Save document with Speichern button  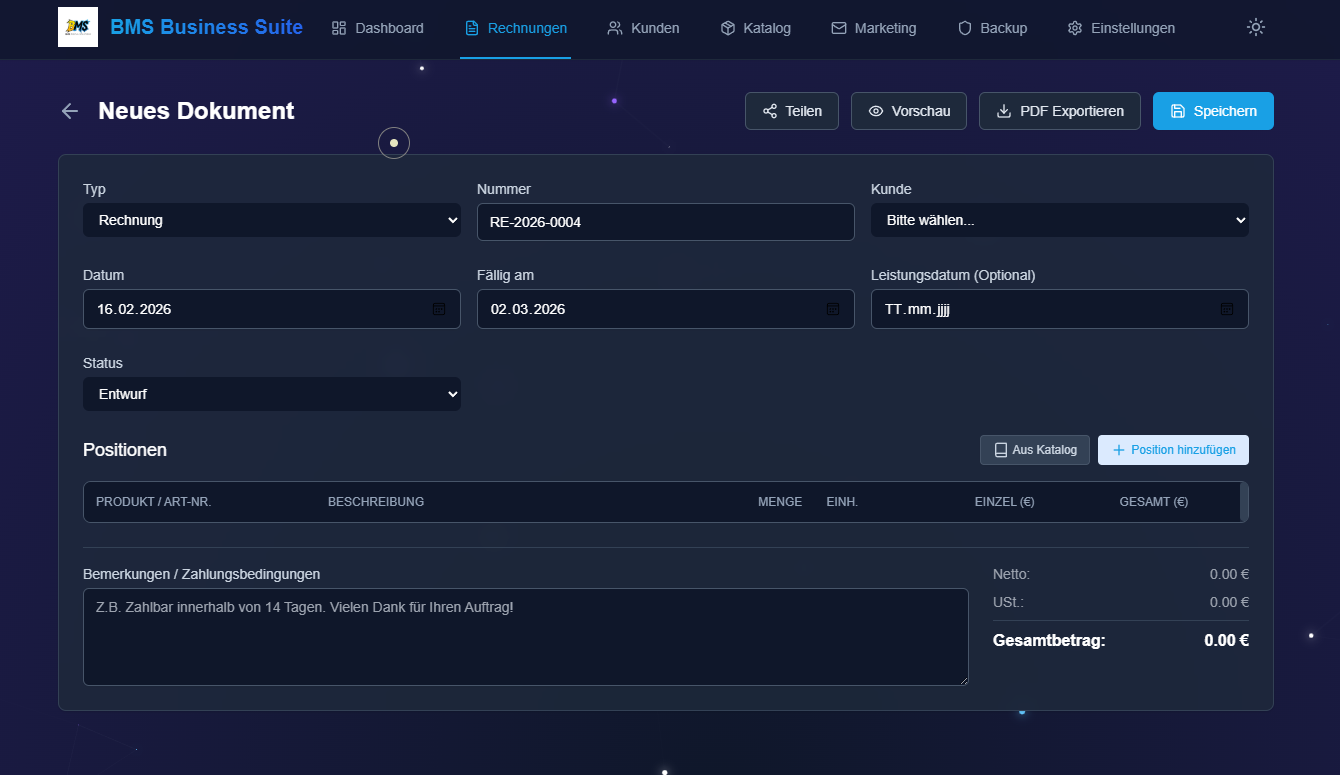pyautogui.click(x=1213, y=111)
